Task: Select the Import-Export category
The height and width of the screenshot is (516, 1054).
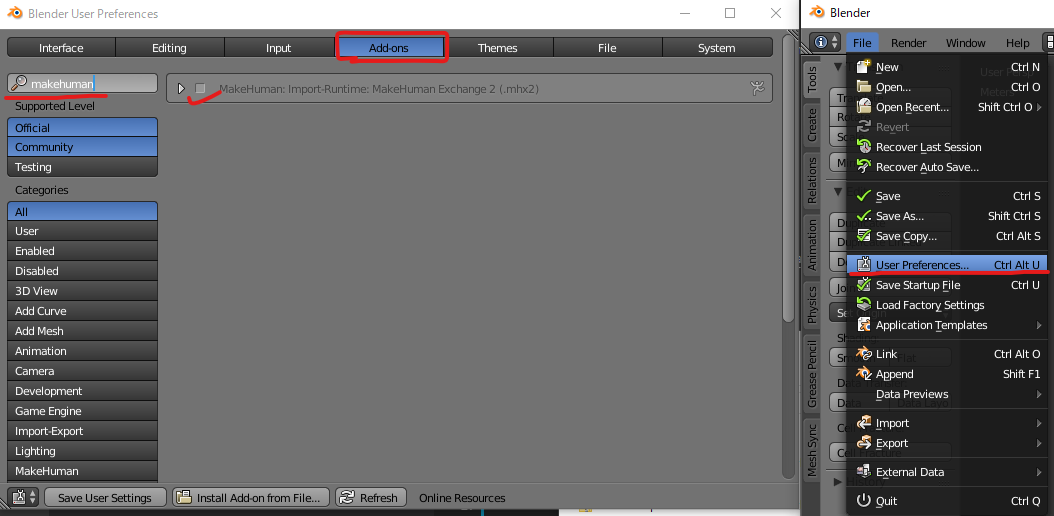Action: pyautogui.click(x=83, y=431)
